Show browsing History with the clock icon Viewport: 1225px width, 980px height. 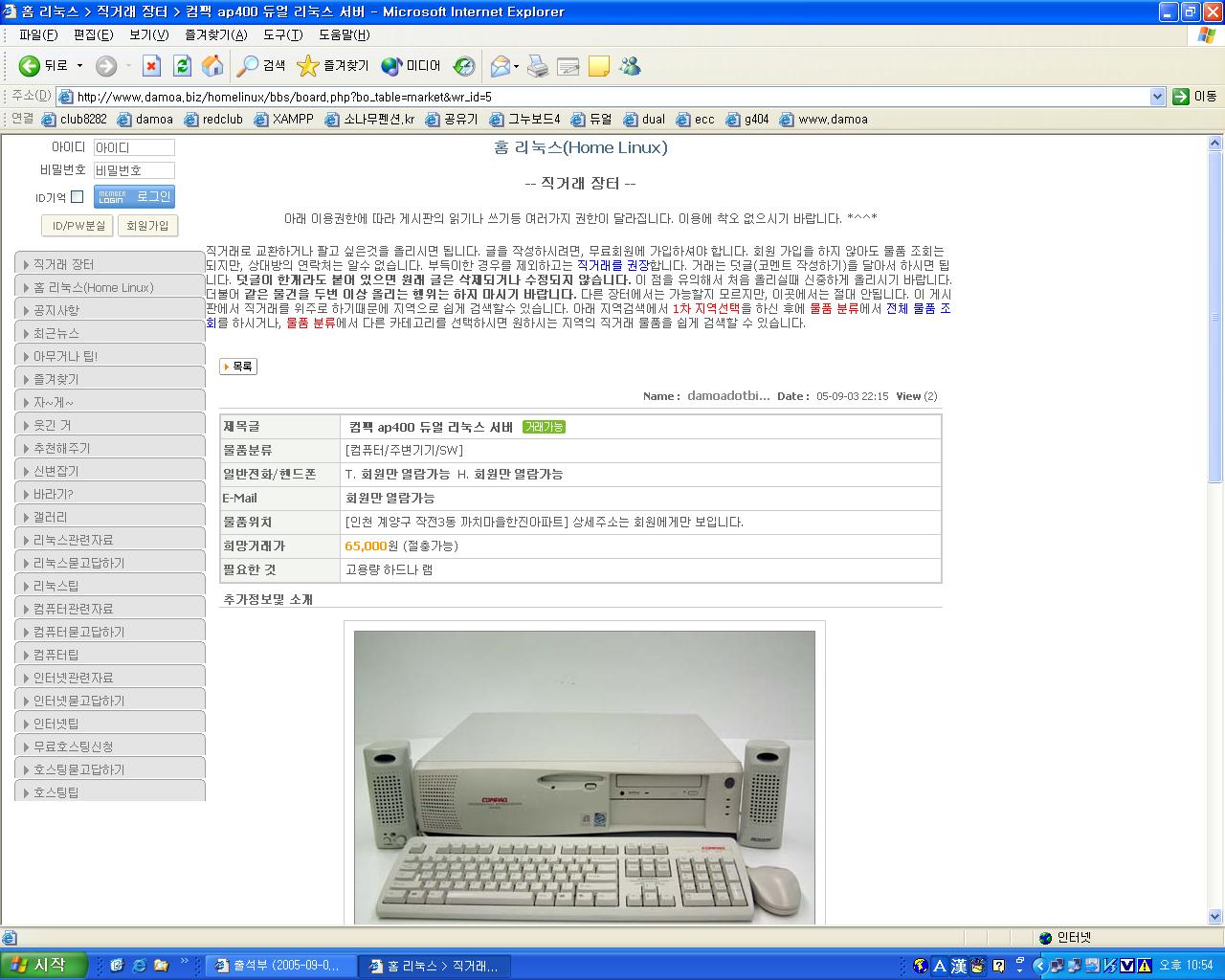[464, 66]
